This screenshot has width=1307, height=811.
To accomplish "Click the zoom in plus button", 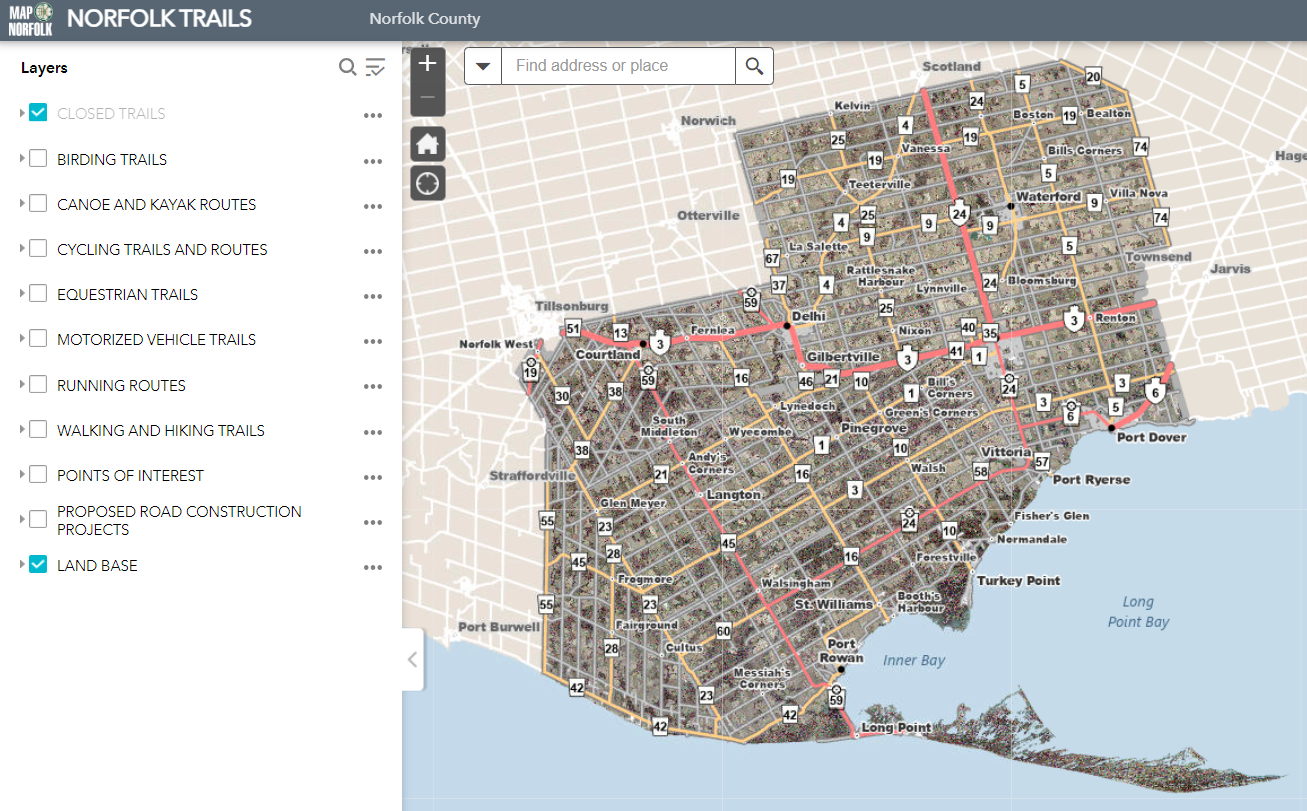I will pyautogui.click(x=427, y=64).
